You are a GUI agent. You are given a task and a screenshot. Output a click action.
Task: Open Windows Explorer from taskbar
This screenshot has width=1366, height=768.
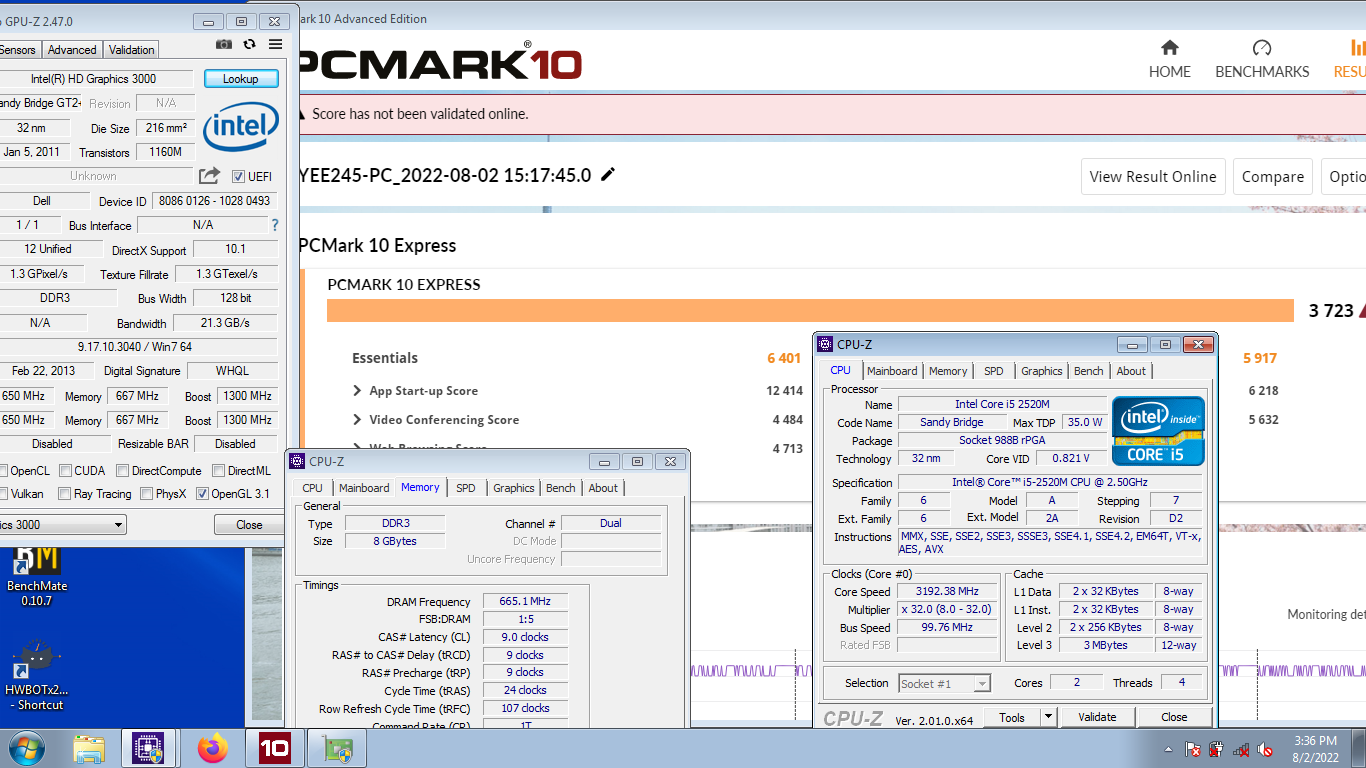click(89, 748)
